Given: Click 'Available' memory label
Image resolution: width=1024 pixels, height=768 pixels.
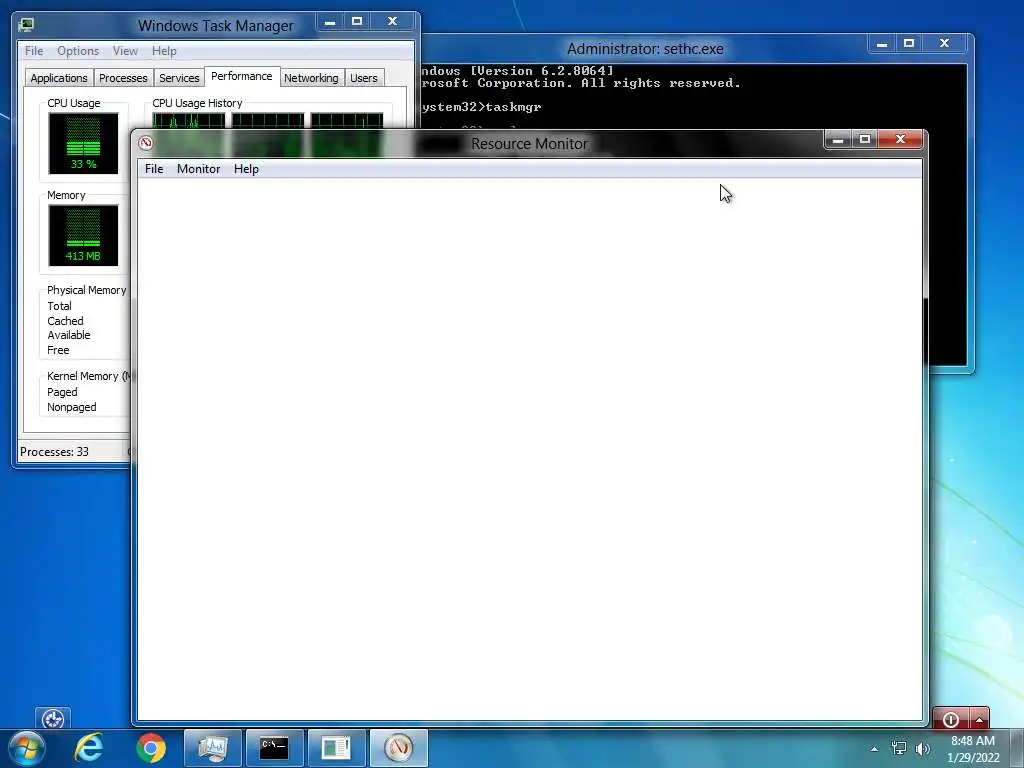Looking at the screenshot, I should click(x=69, y=335).
